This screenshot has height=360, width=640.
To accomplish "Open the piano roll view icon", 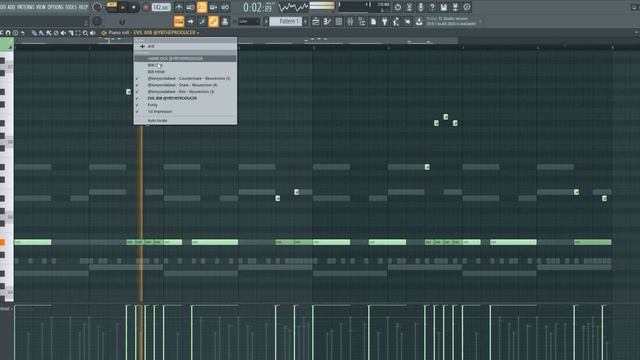I will [327, 22].
